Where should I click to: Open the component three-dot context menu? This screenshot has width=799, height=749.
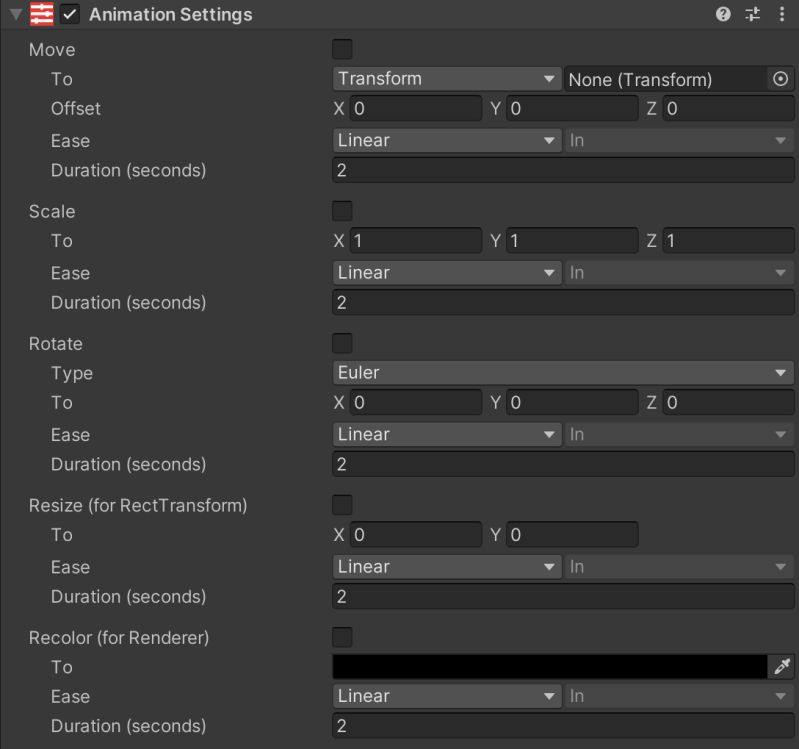click(782, 14)
